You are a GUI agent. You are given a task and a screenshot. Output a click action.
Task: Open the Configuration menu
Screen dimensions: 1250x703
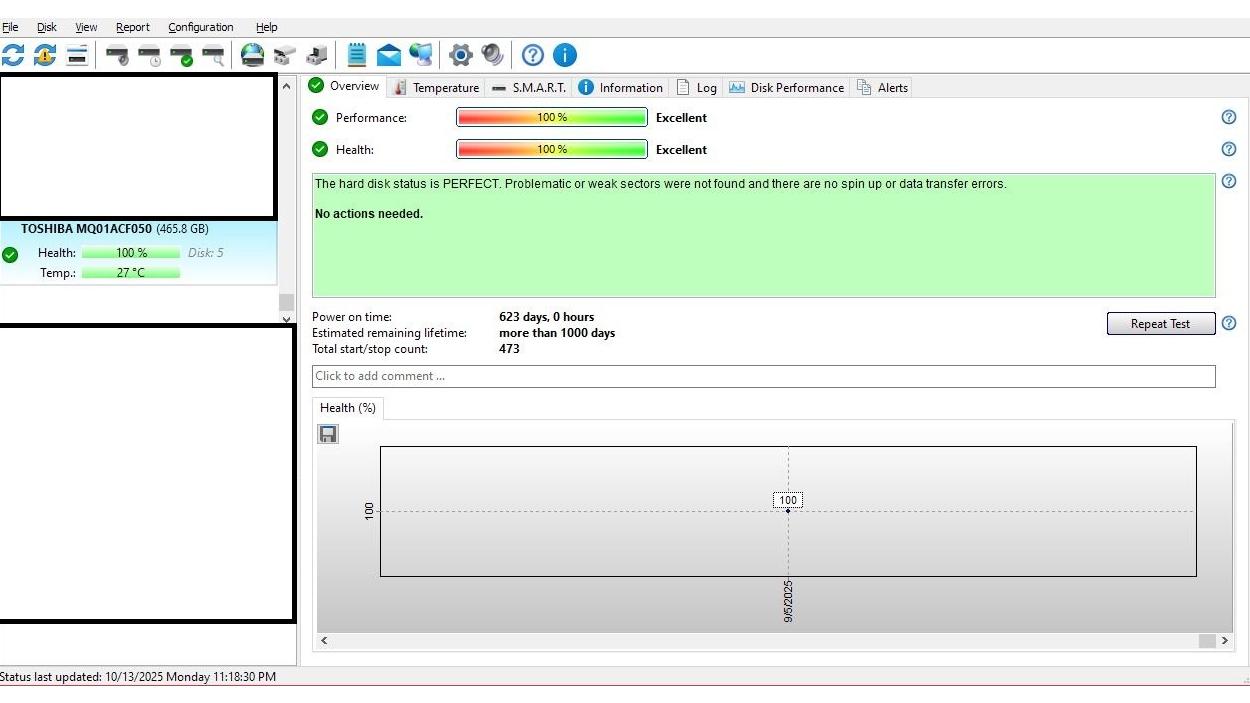coord(200,27)
